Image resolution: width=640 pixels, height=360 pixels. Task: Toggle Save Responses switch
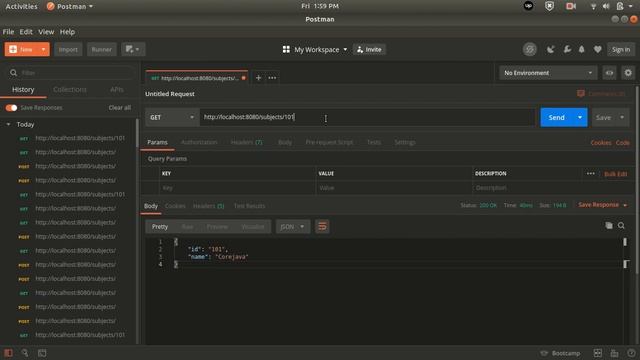click(11, 108)
